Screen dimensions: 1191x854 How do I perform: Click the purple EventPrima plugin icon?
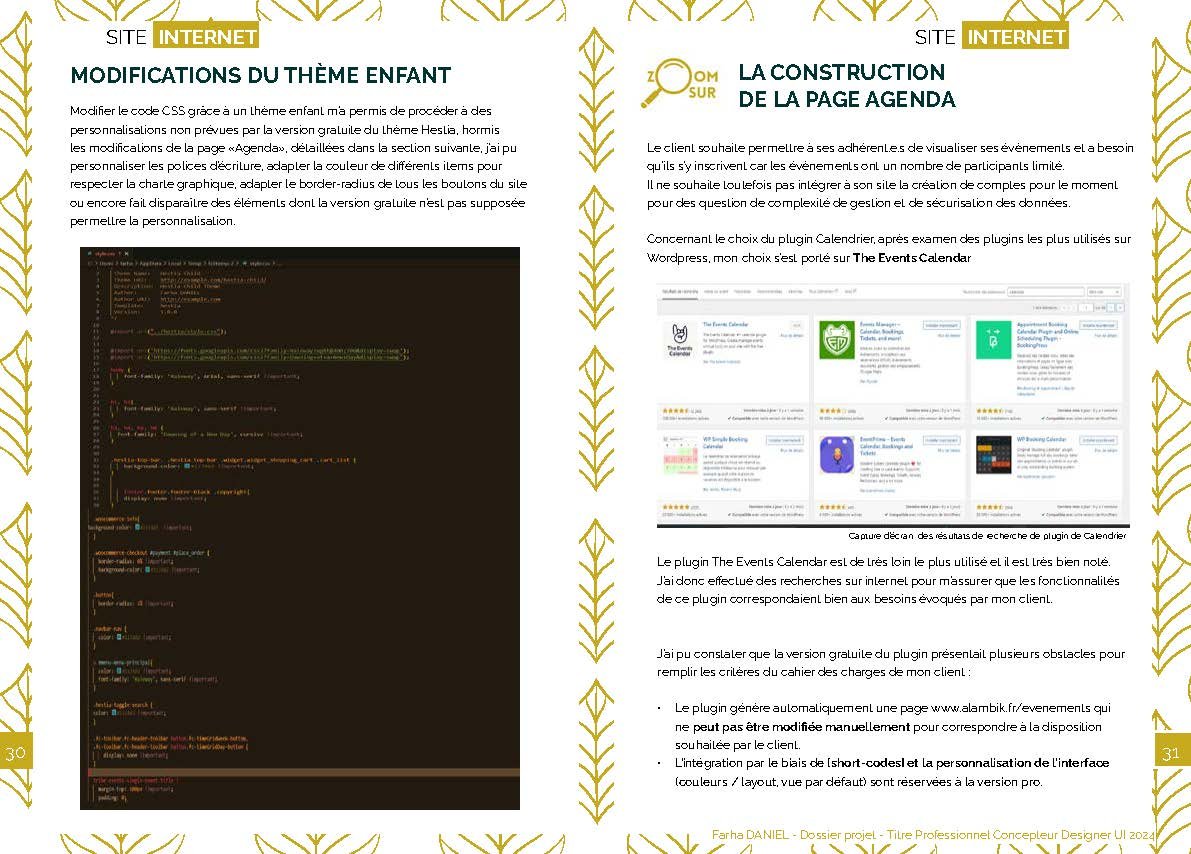coord(836,455)
